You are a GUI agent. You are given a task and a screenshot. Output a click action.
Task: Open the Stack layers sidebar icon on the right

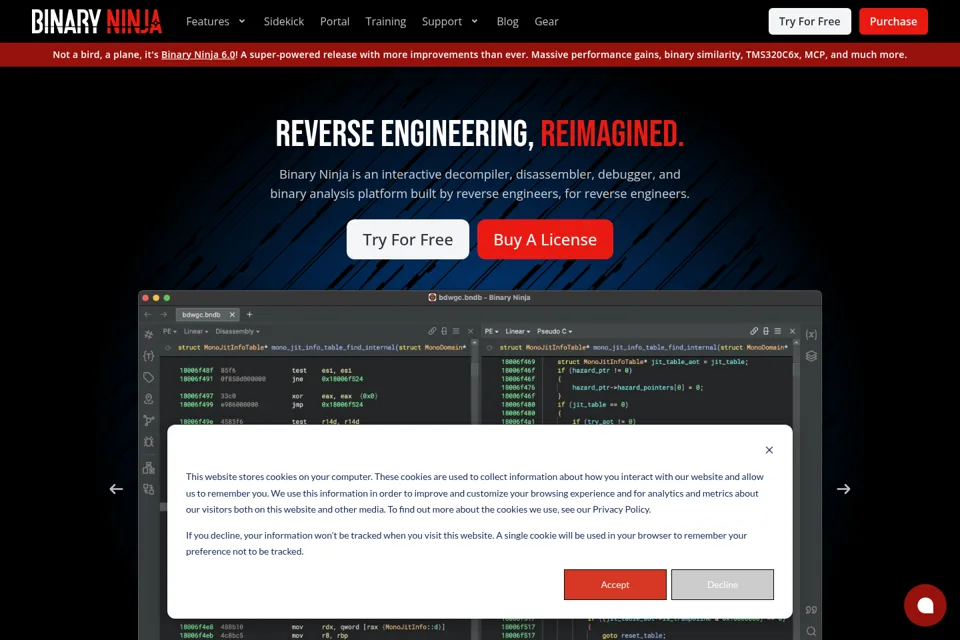pos(811,356)
